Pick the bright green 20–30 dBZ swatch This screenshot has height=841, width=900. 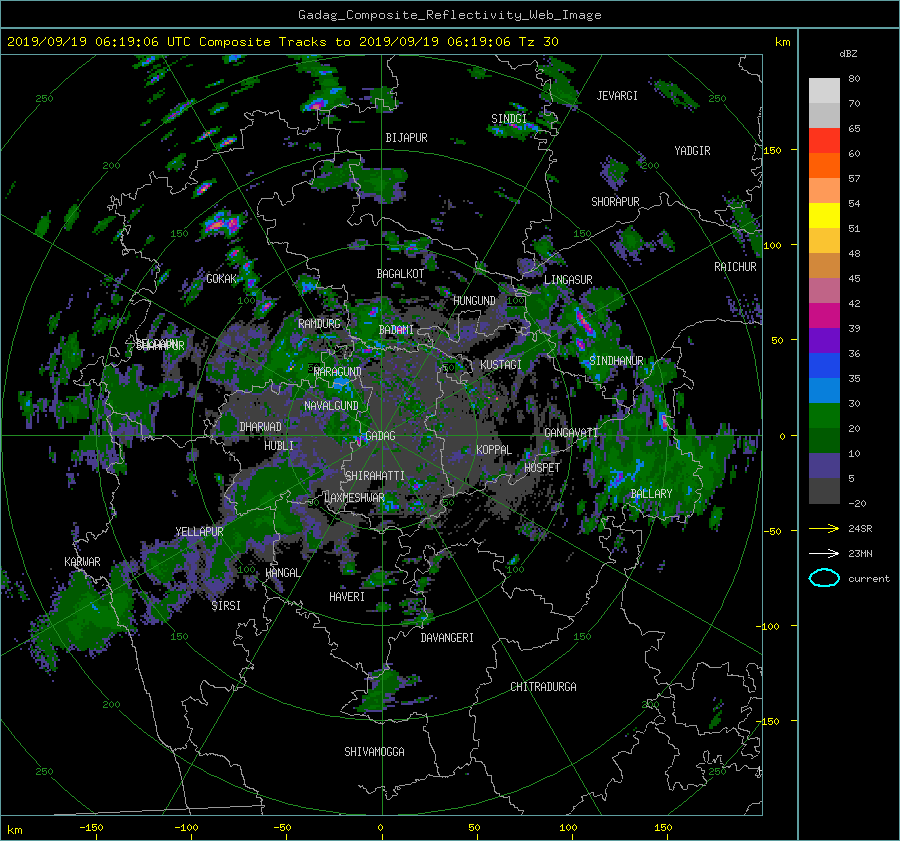point(824,416)
